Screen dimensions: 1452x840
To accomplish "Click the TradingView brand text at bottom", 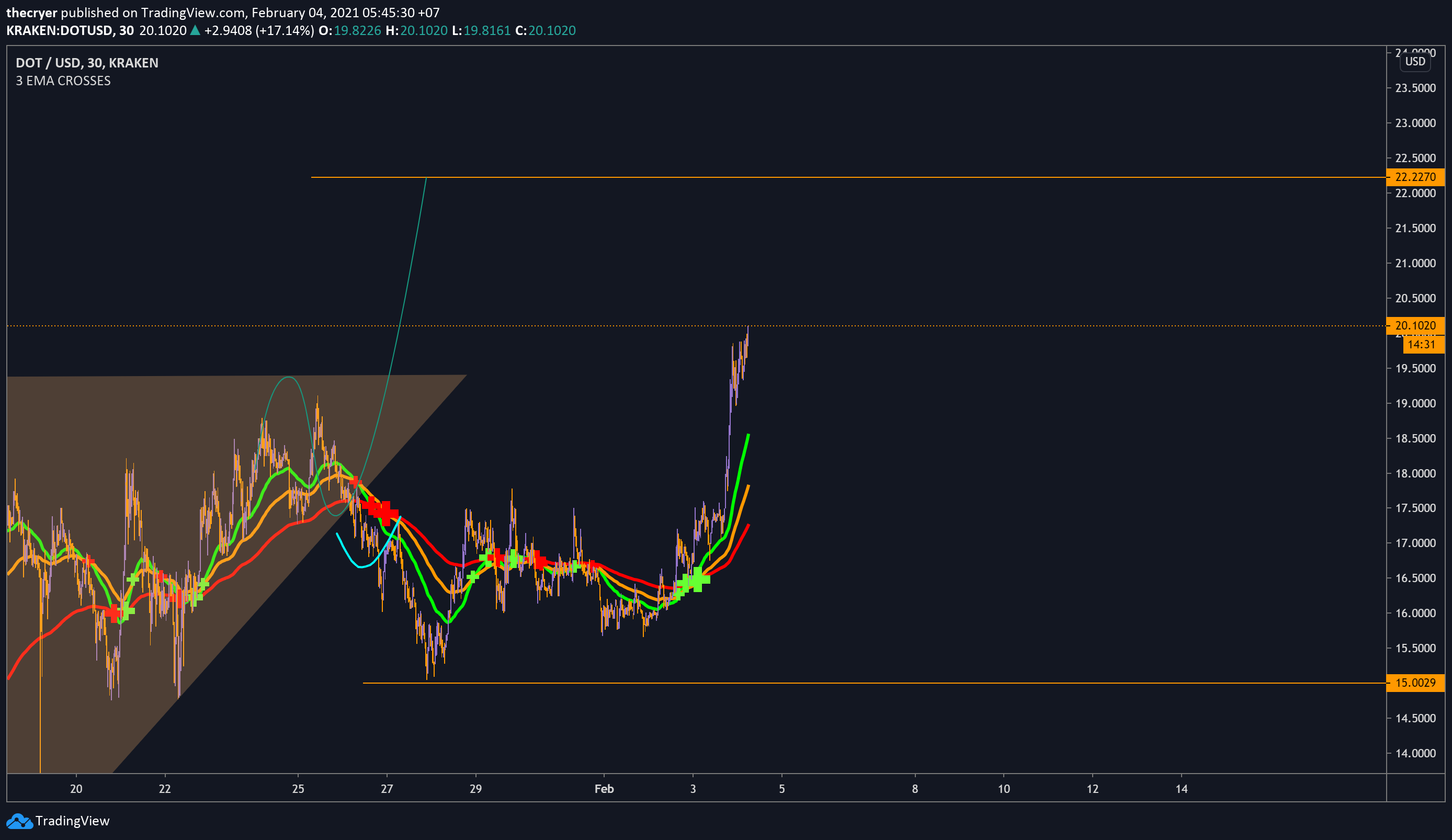I will coord(72,821).
